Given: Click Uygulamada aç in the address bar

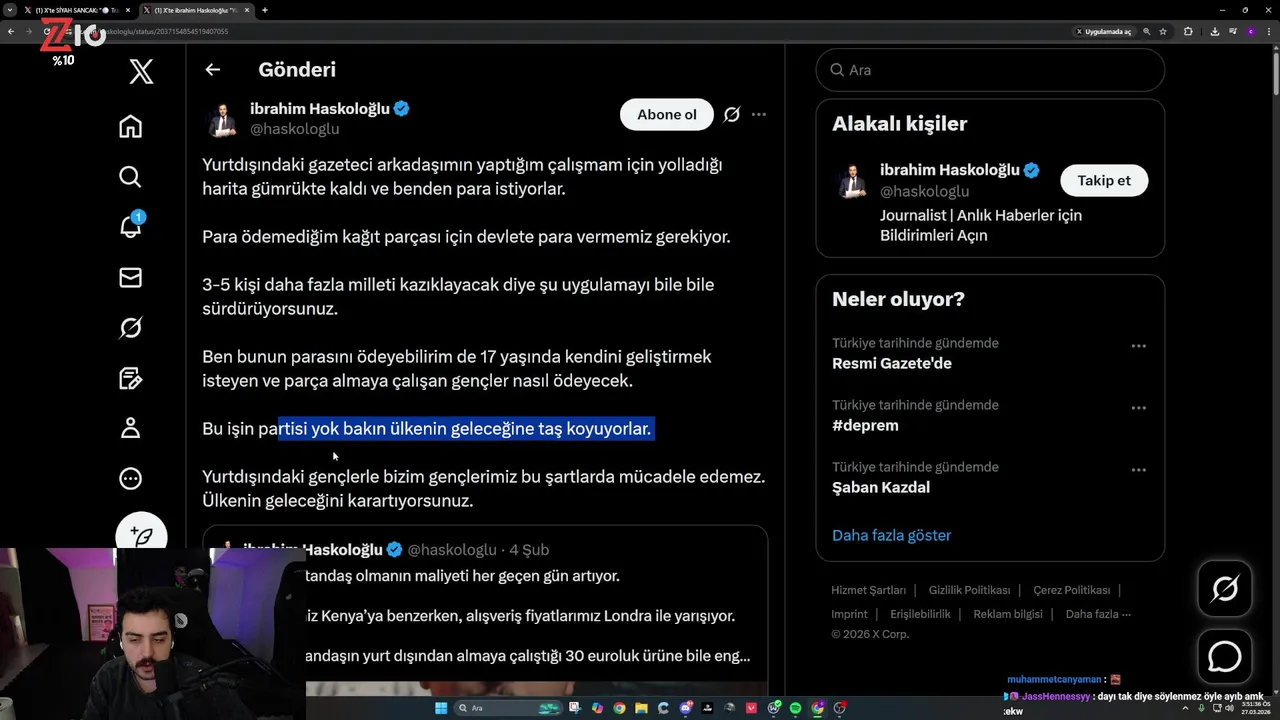Looking at the screenshot, I should [1104, 32].
